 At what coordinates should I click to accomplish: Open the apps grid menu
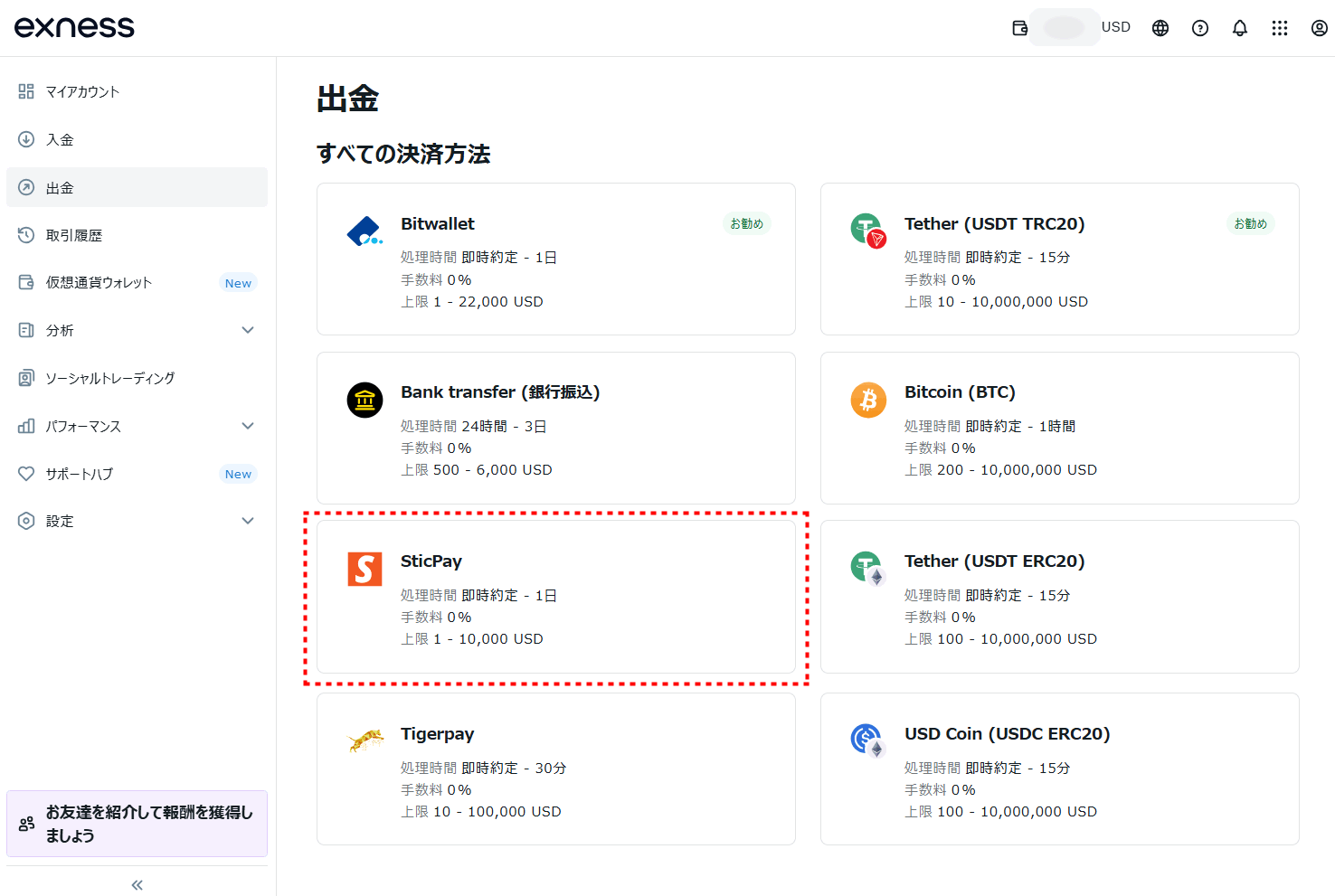(x=1280, y=28)
